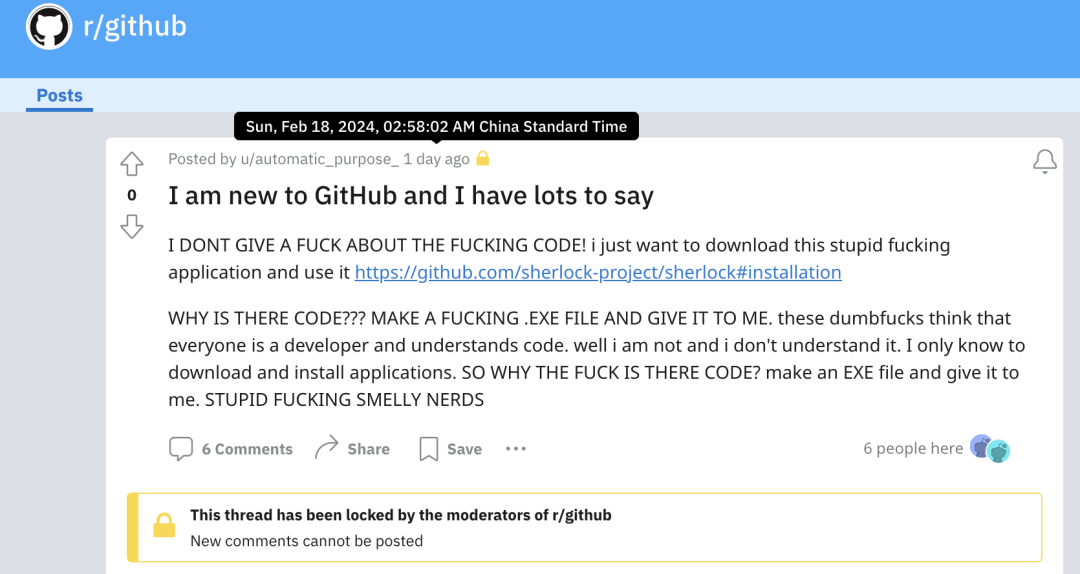Click the GitHub octocat logo icon
This screenshot has width=1080, height=574.
coord(49,27)
